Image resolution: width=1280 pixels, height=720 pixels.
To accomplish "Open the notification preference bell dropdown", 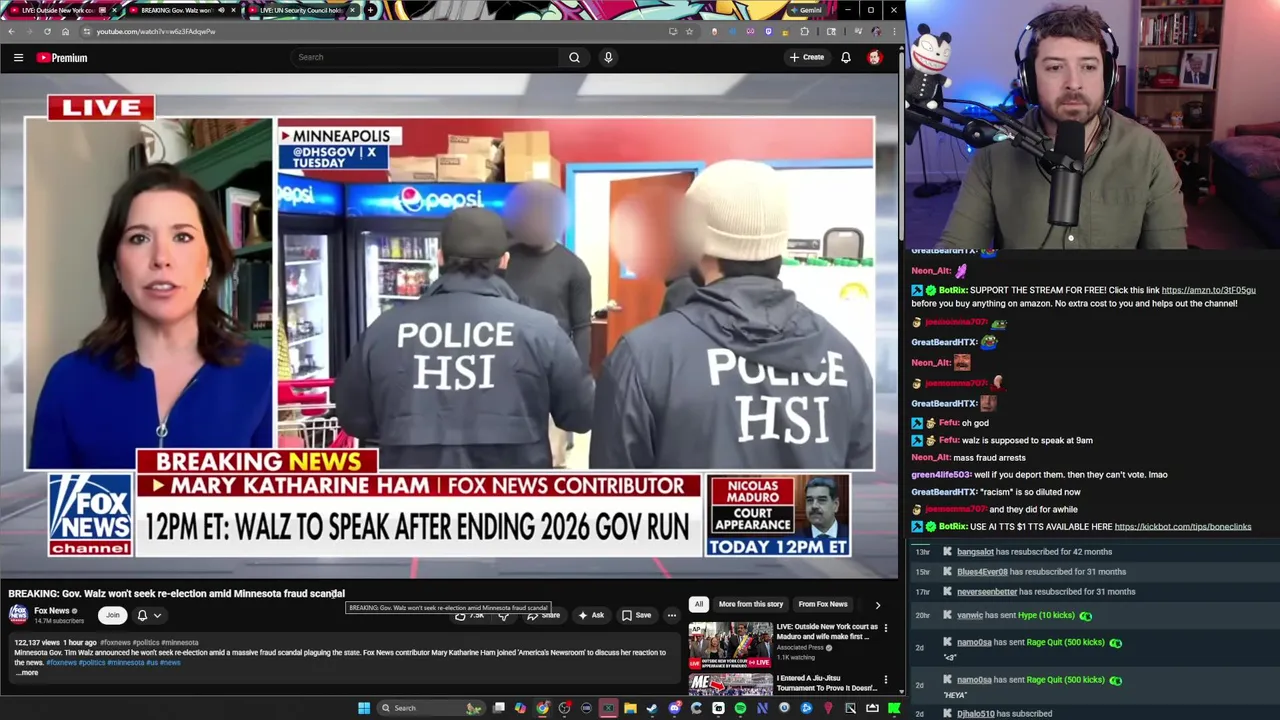I will 148,615.
